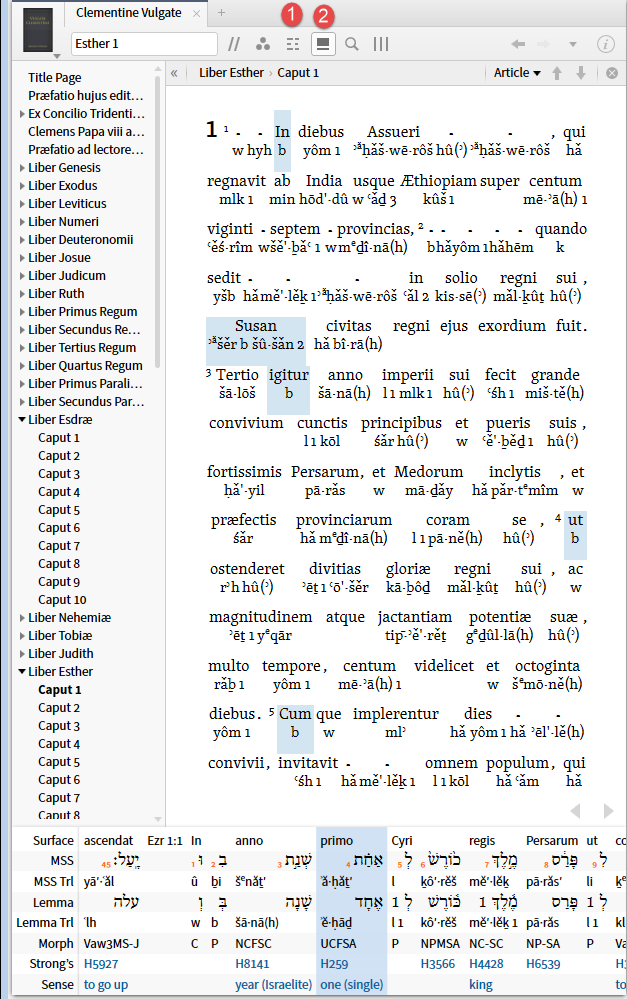
Task: Click the word Assueri in verse 1
Action: tap(393, 132)
